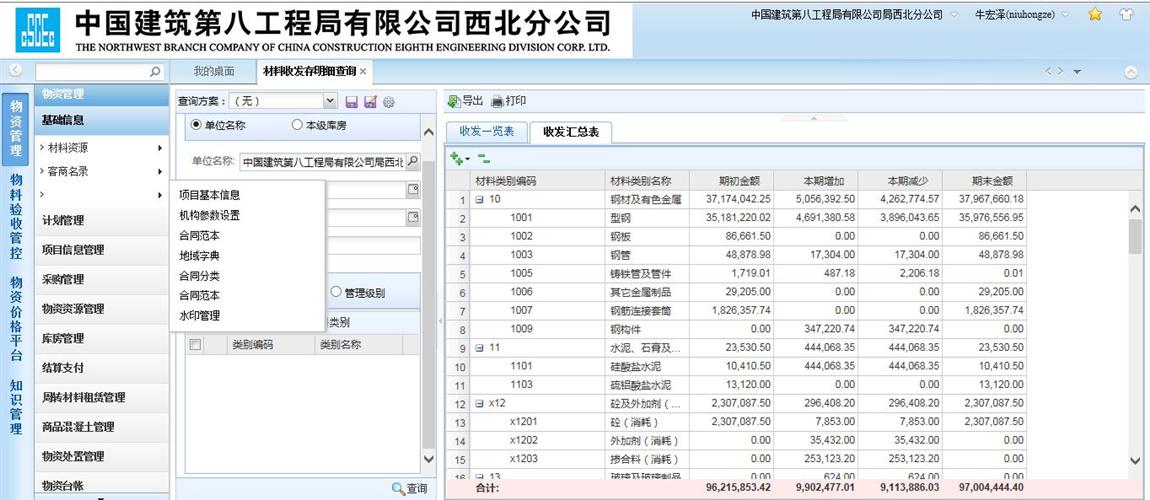Click the 型钢 cell in row 1001

click(648, 218)
